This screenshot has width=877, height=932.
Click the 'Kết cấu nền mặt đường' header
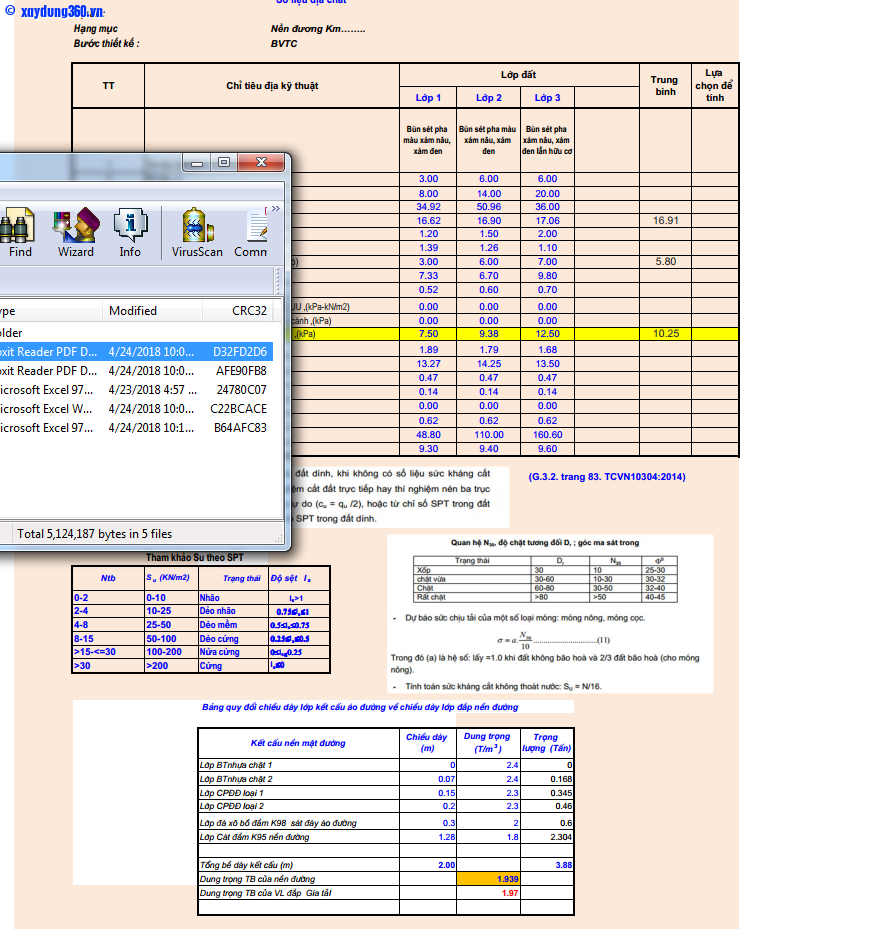298,743
